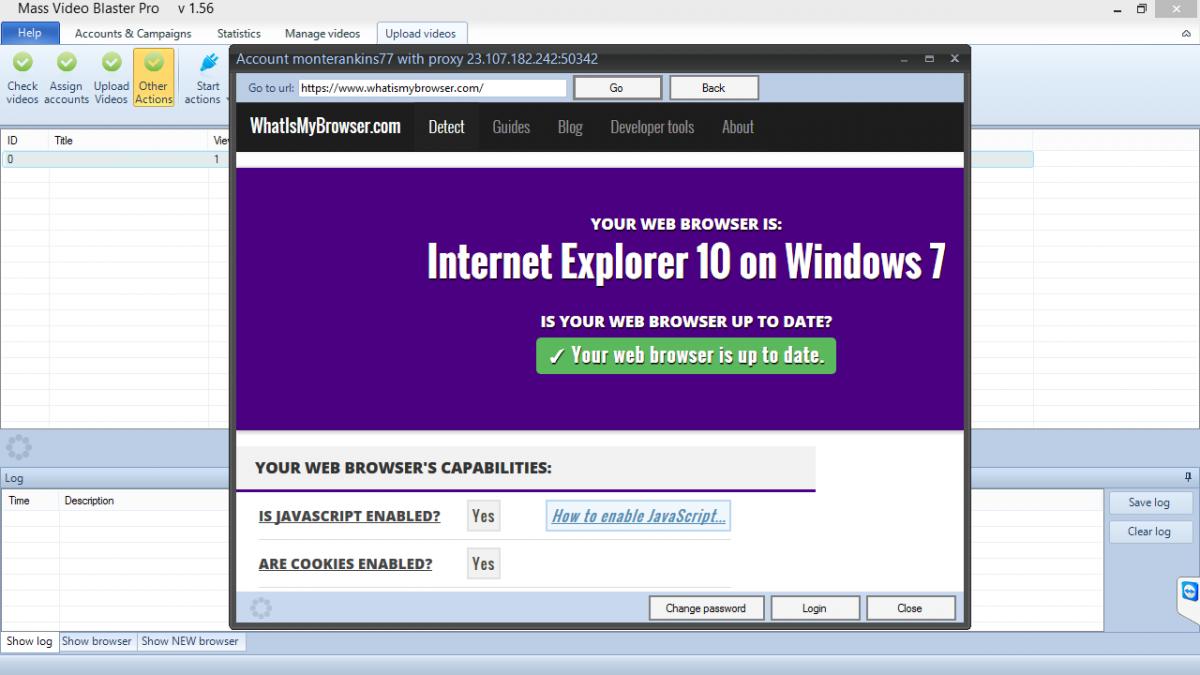Open the Blog navigation item

pos(570,127)
